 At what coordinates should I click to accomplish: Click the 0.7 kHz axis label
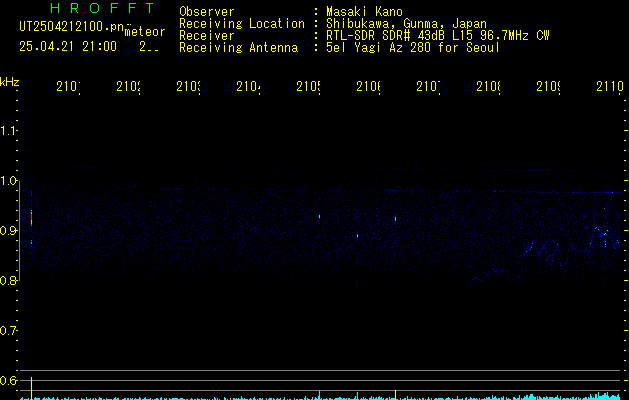coord(8,331)
